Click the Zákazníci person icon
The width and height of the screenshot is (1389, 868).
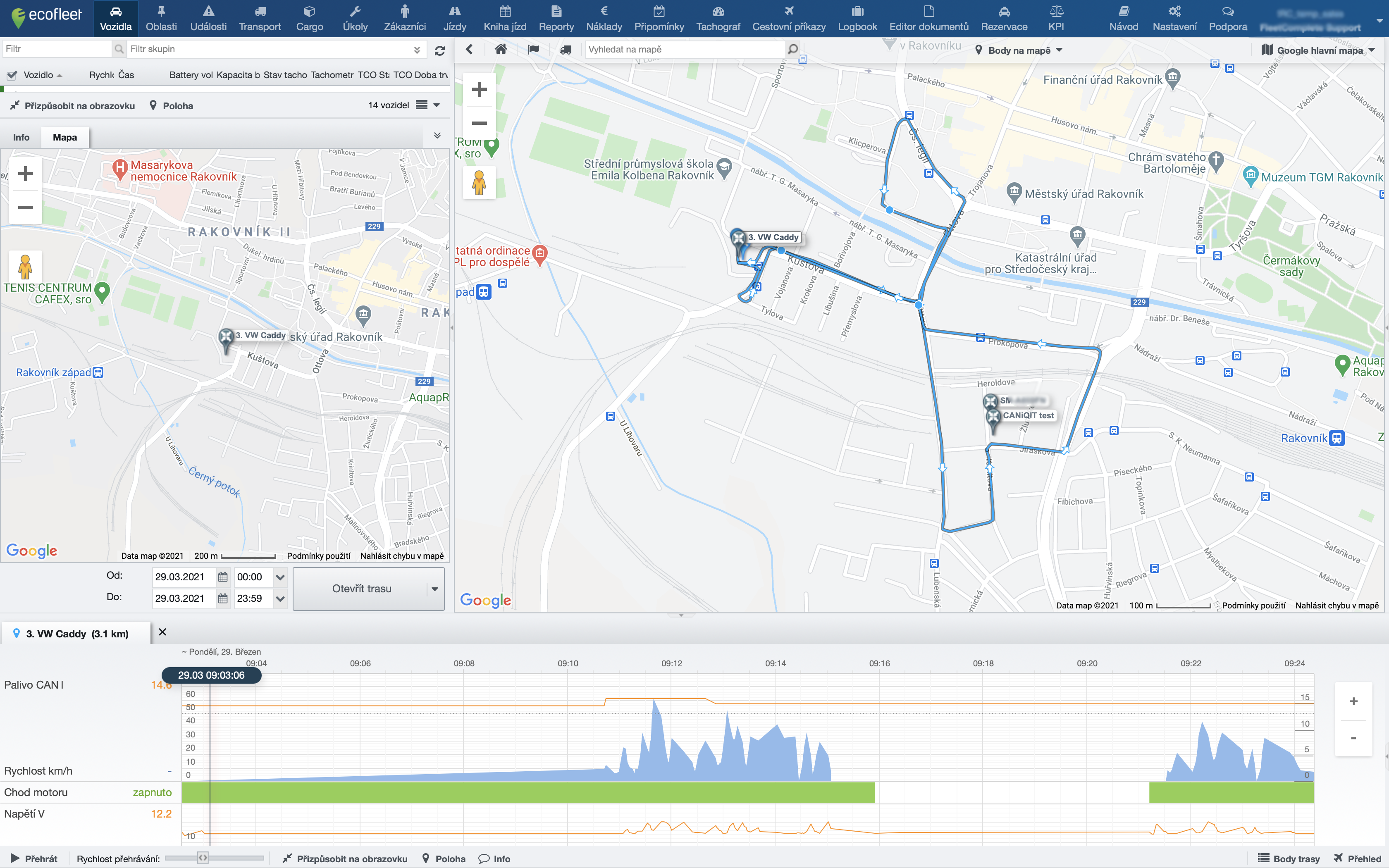click(x=405, y=11)
